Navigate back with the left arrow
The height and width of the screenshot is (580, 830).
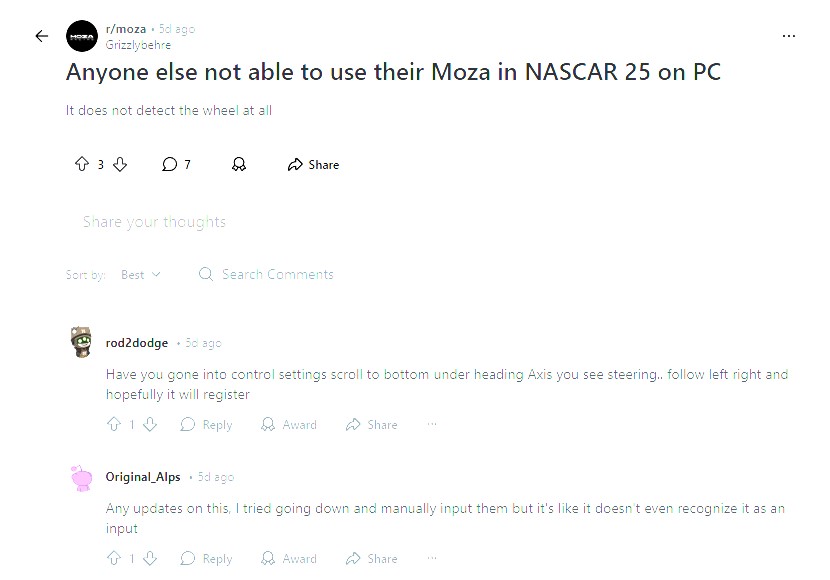(41, 35)
